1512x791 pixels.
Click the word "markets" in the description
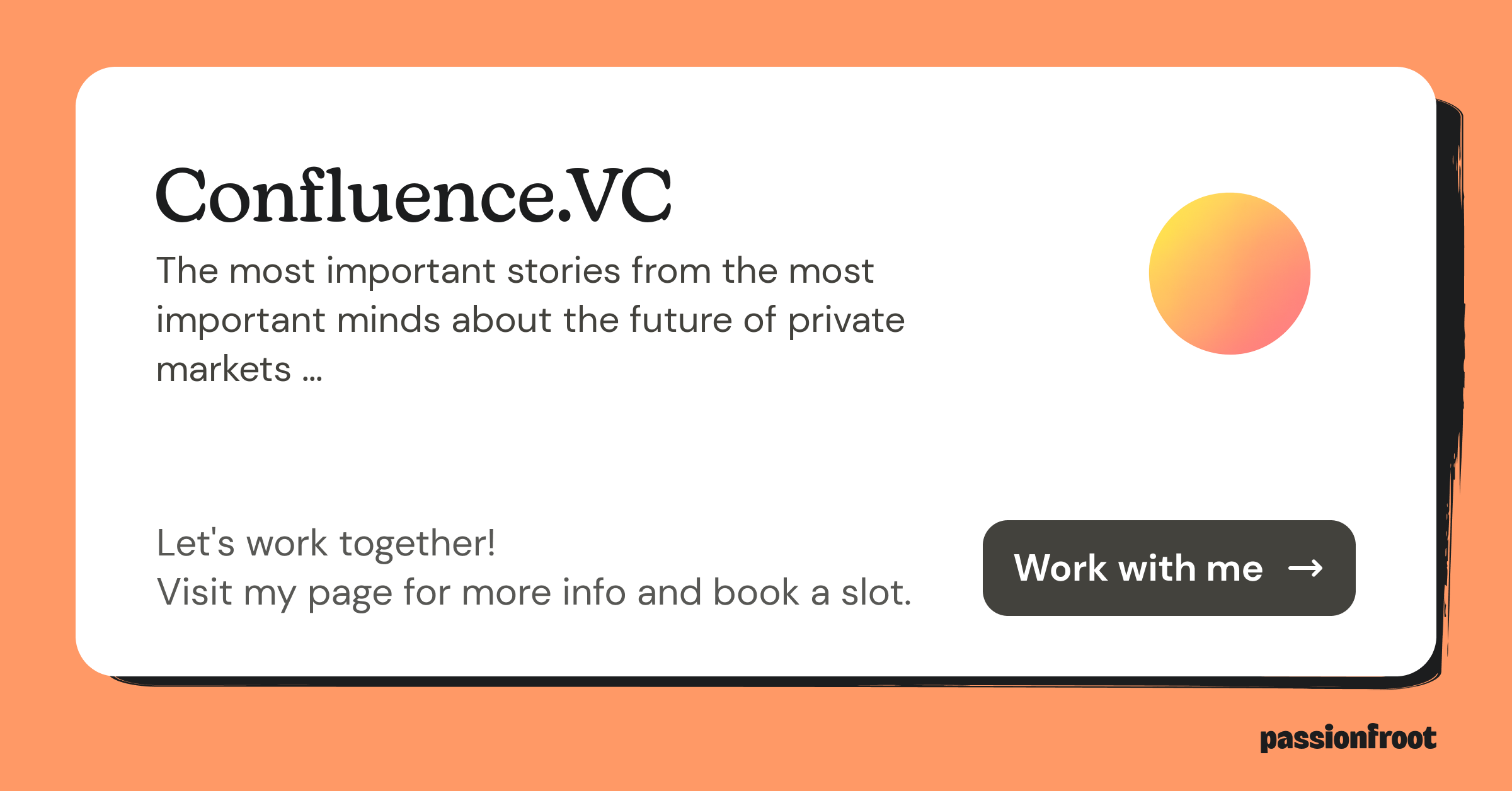[x=223, y=369]
